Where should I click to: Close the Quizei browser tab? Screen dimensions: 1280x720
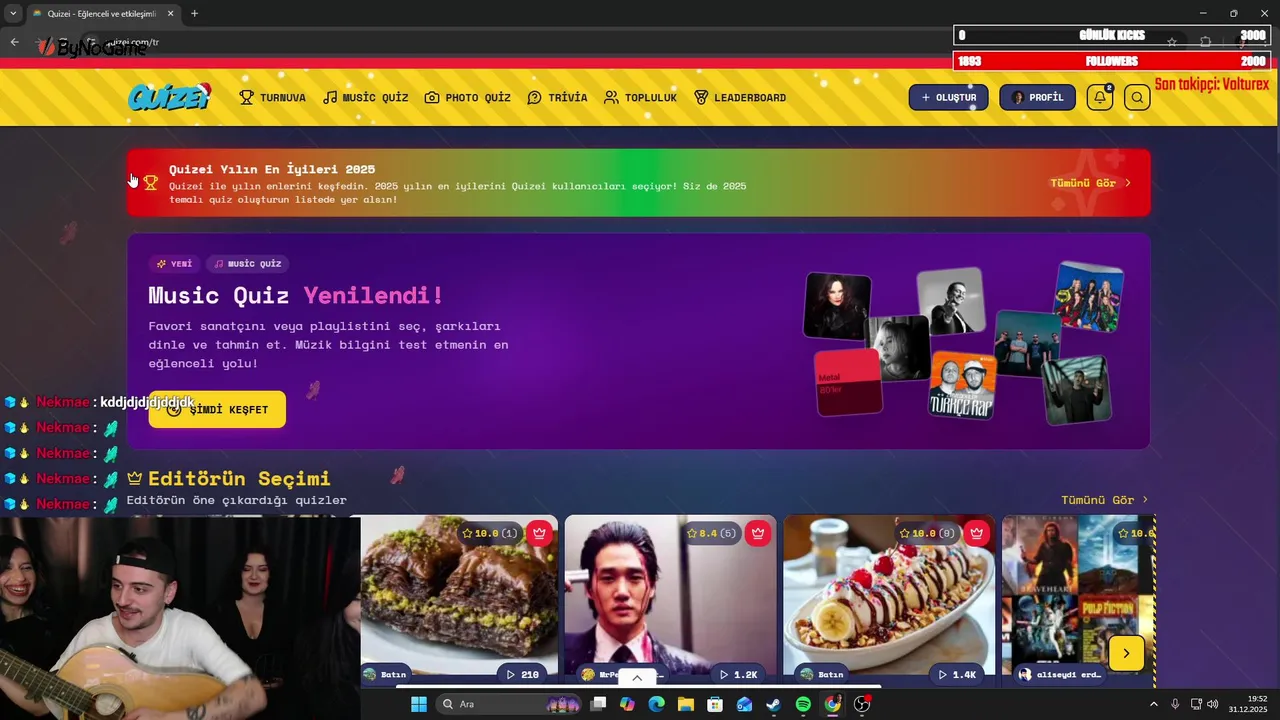pyautogui.click(x=170, y=13)
